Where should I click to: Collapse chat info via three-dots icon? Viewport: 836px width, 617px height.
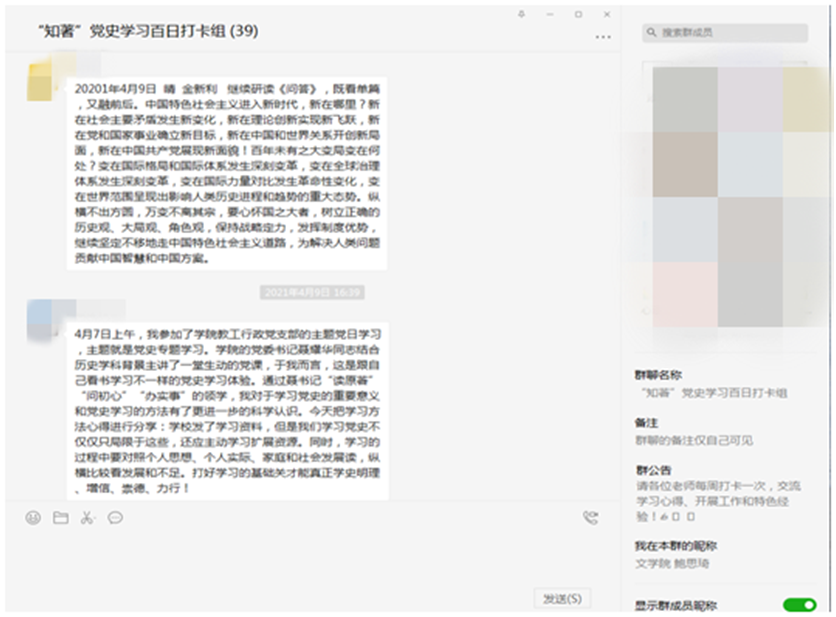coord(602,36)
